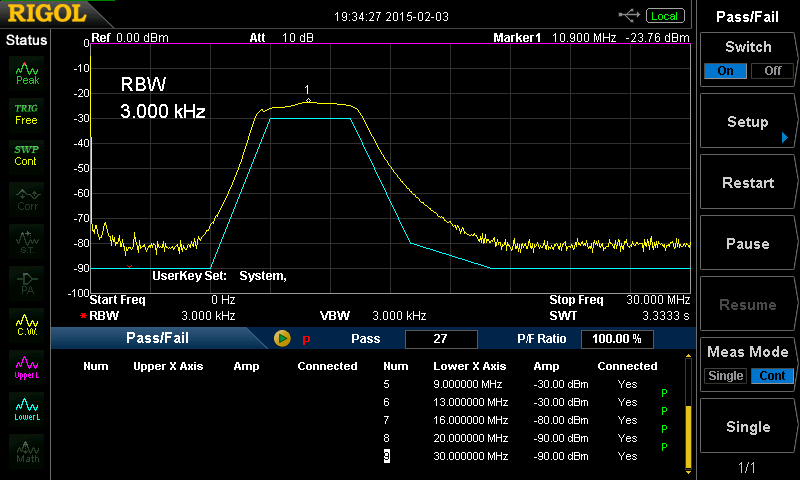The width and height of the screenshot is (800, 480).
Task: Click the 9.000000 MHz cell
Action: click(468, 384)
